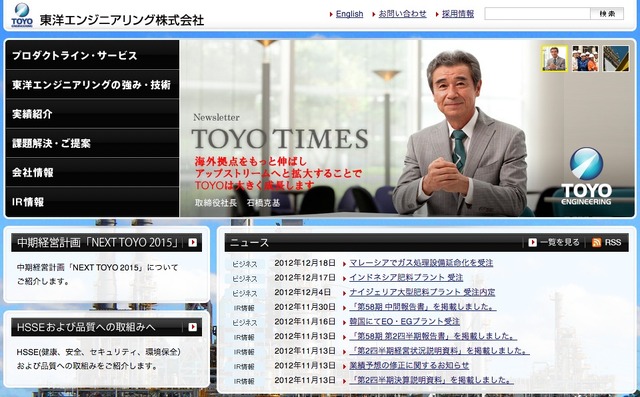This screenshot has width=640, height=397.
Task: Click the date 2012年12月4日 in news
Action: click(x=302, y=293)
